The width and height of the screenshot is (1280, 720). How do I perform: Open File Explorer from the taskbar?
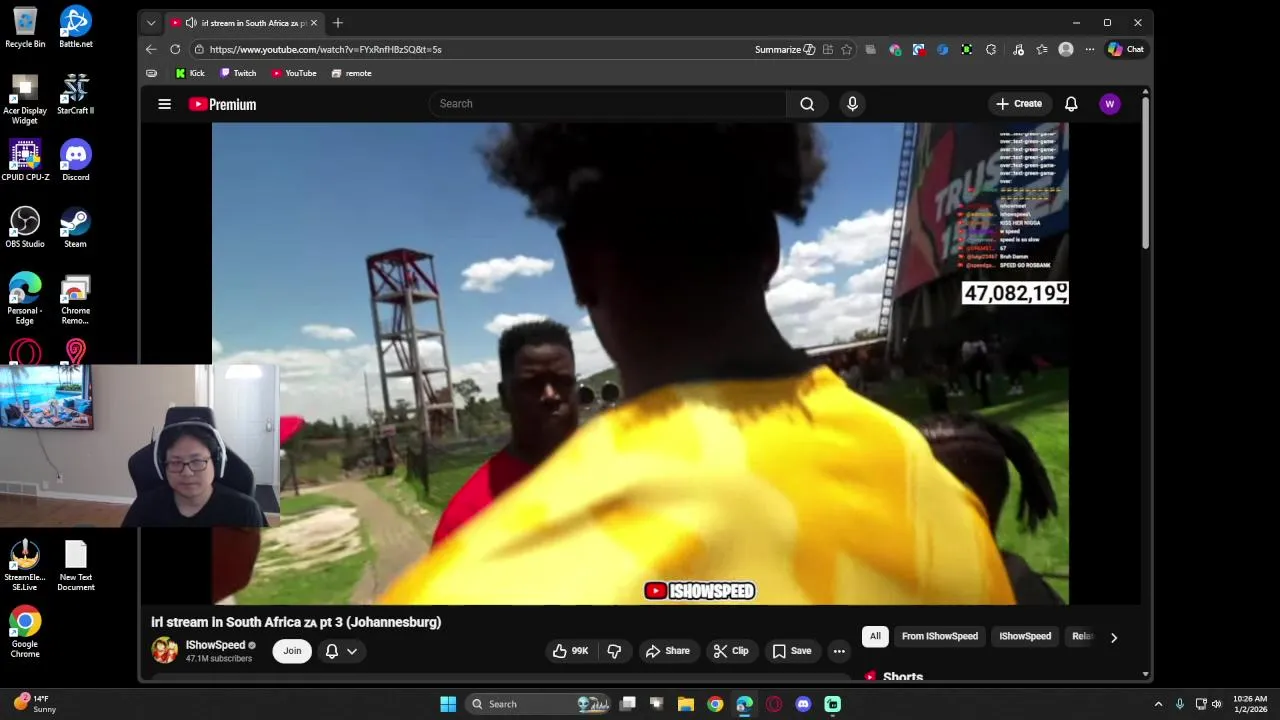tap(686, 704)
